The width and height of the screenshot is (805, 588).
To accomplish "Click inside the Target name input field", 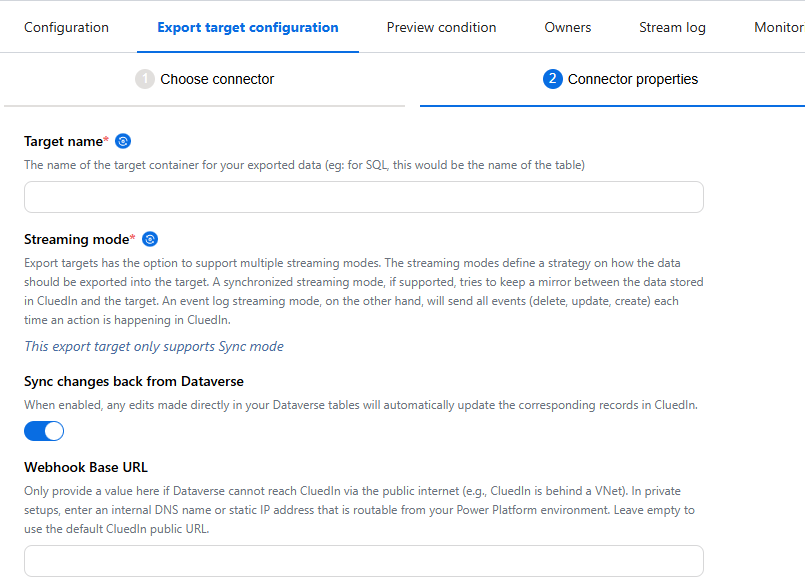I will (363, 197).
